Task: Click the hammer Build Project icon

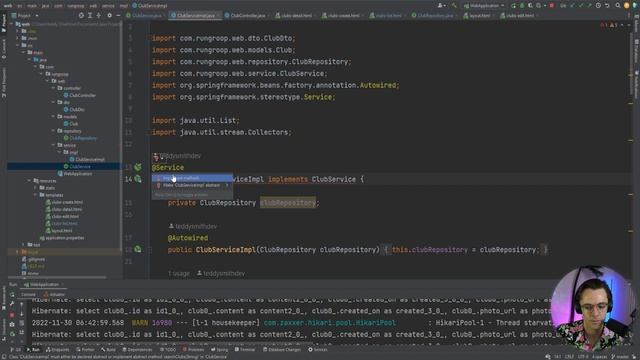Action: 454,6
